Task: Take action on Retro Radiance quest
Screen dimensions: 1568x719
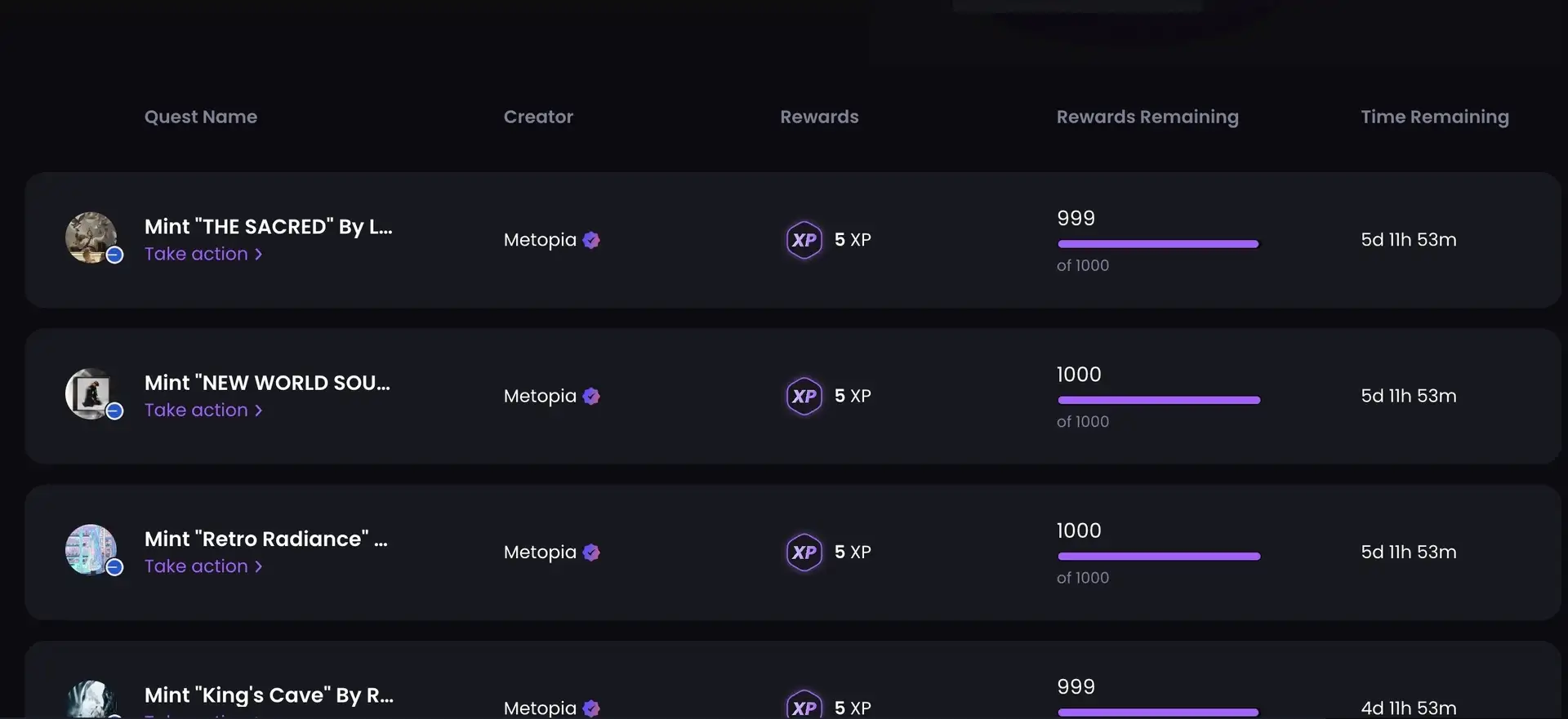Action: click(x=203, y=566)
